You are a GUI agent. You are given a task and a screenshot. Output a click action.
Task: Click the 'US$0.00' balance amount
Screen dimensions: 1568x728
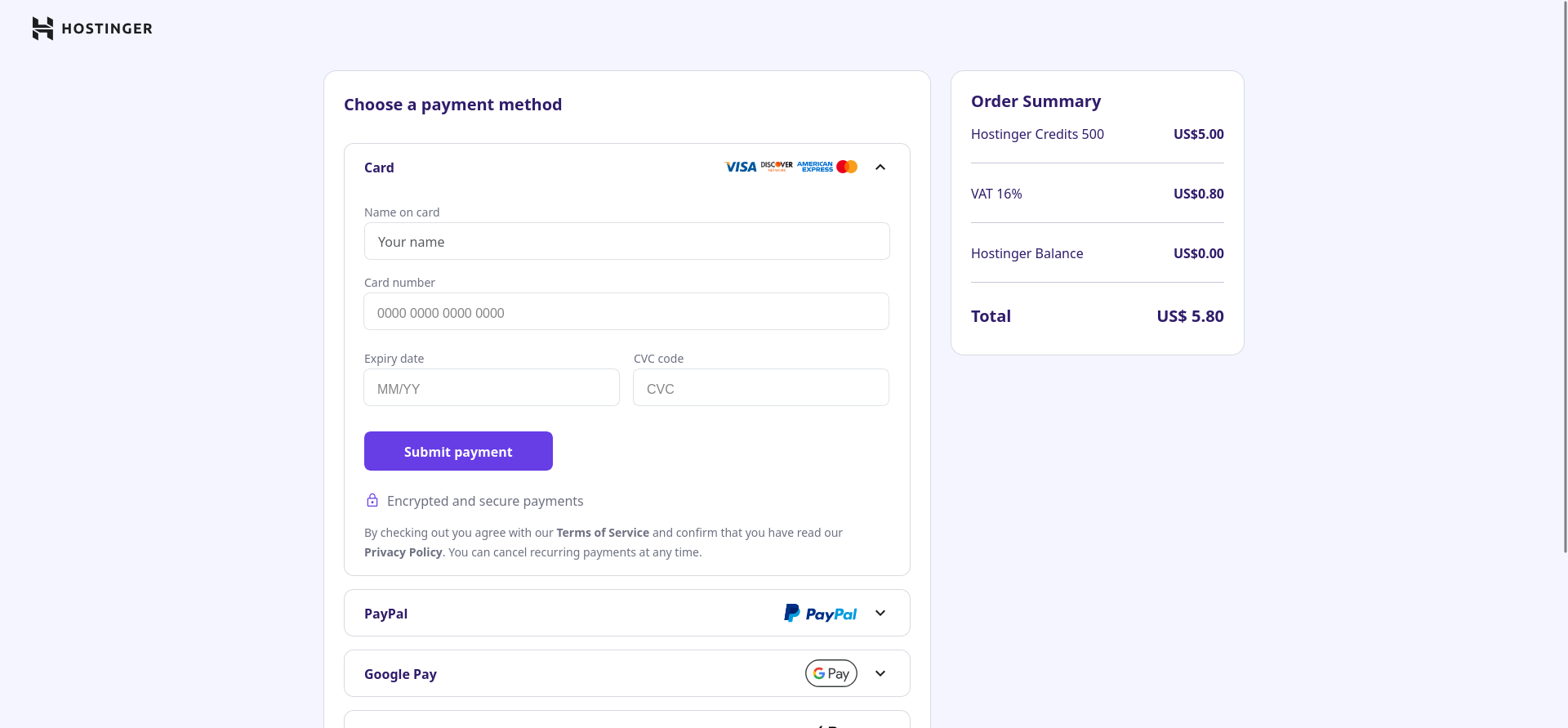pyautogui.click(x=1199, y=253)
